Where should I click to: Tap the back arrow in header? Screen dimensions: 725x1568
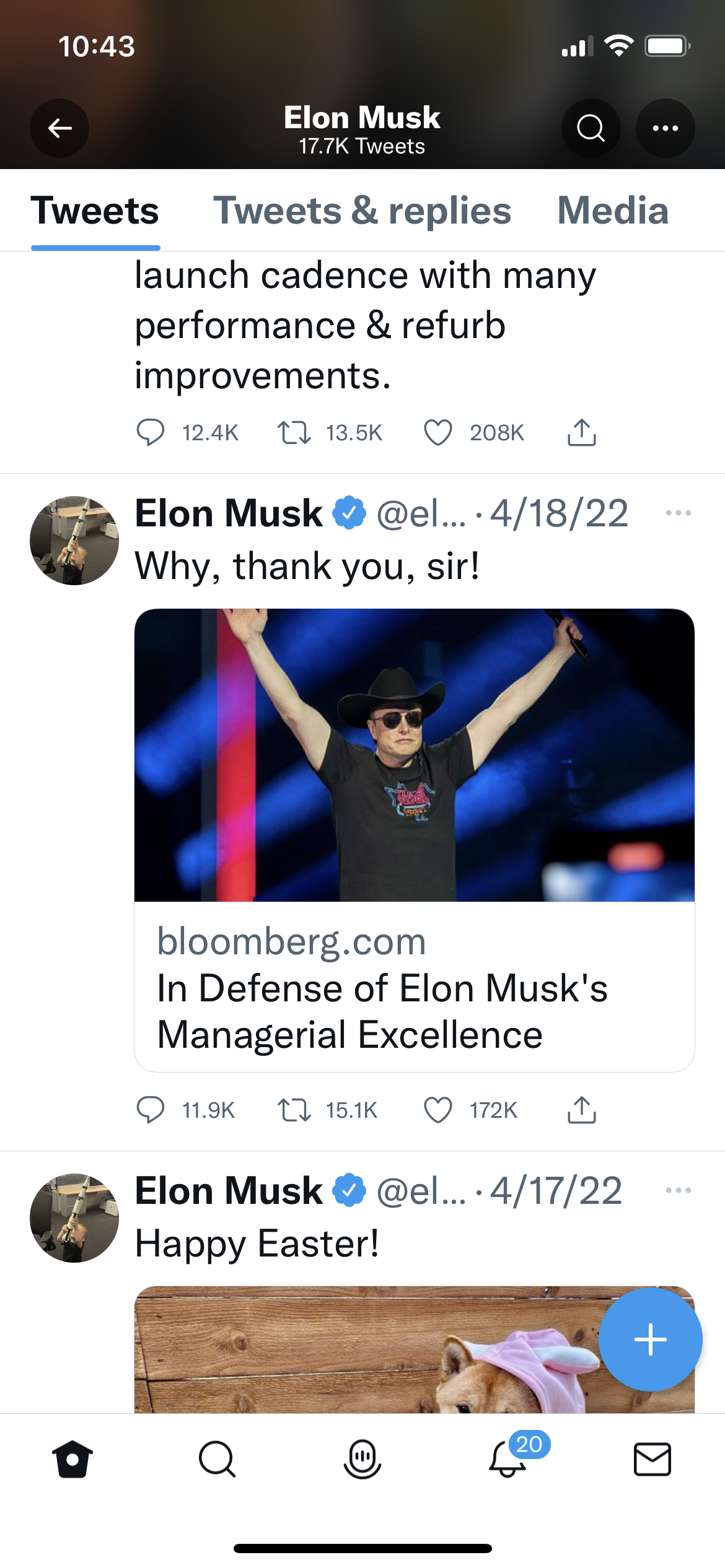pos(59,128)
